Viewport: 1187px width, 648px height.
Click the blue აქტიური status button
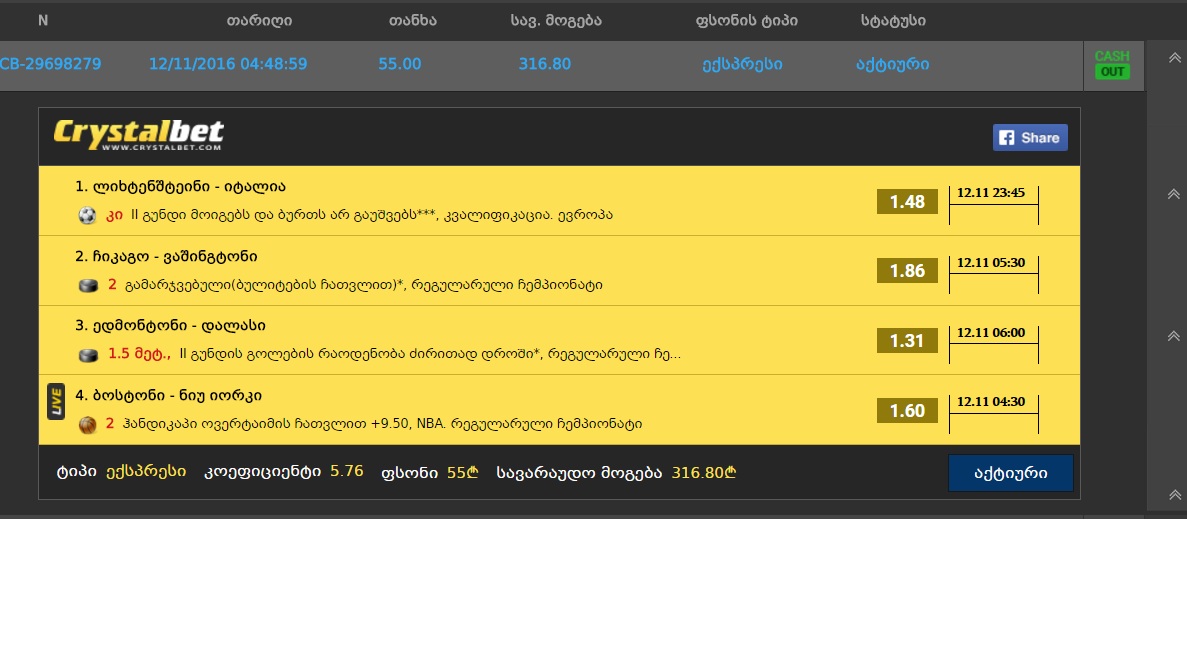[x=1011, y=473]
